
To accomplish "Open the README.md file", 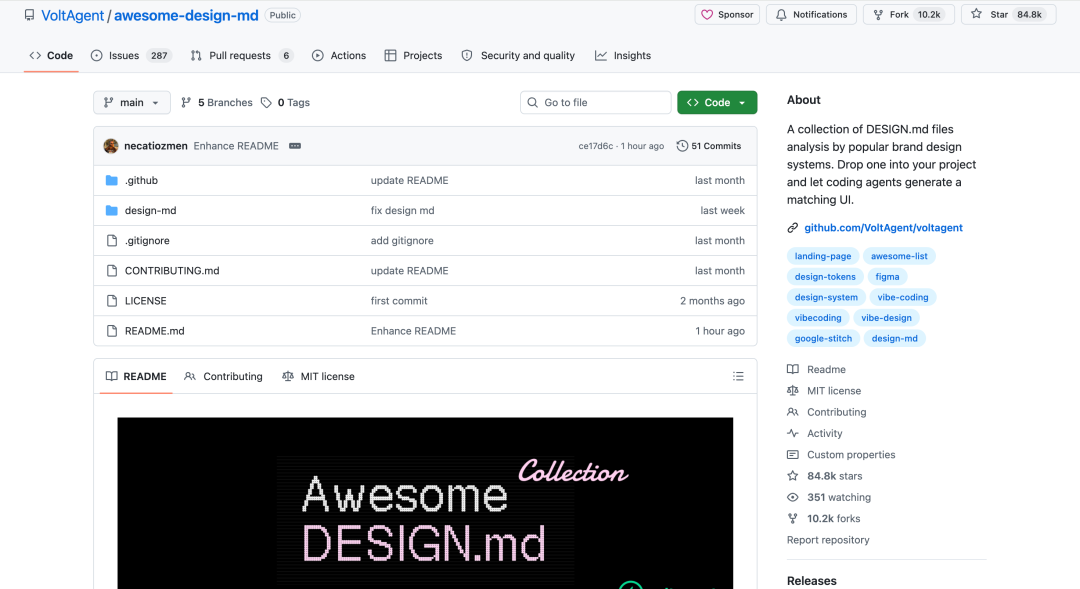I will click(x=154, y=331).
